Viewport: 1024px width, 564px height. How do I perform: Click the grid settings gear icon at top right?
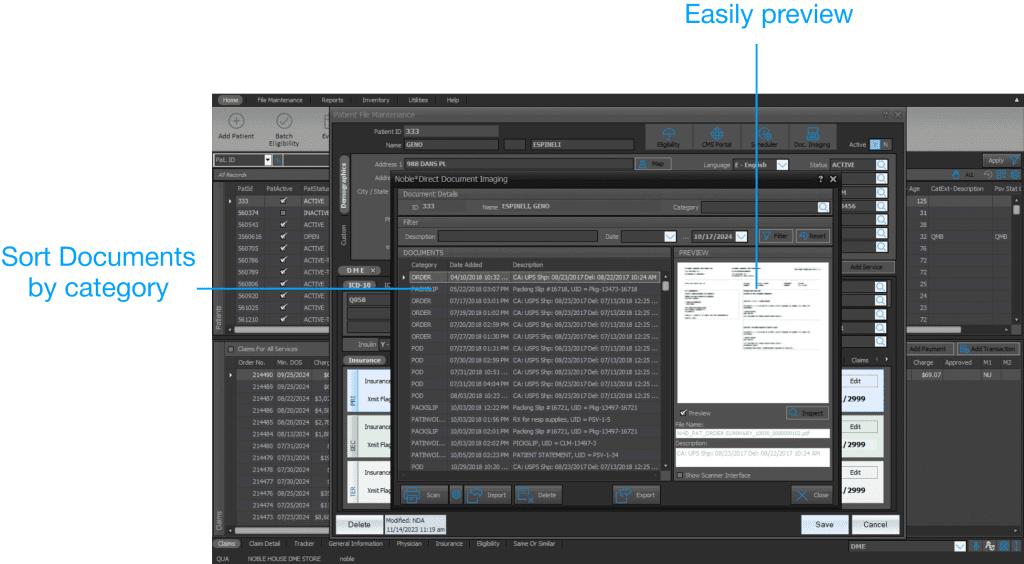pos(1014,175)
